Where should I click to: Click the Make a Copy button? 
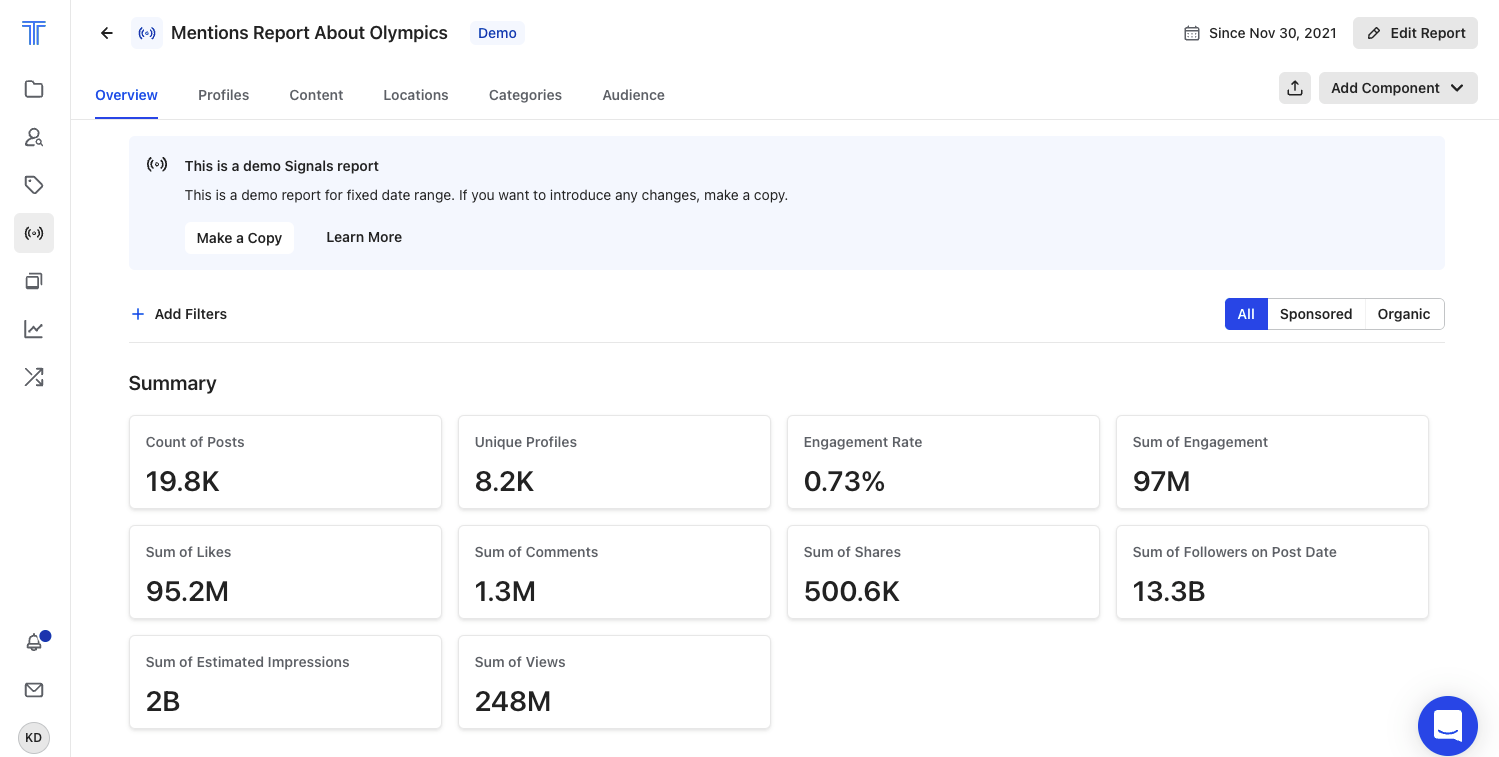point(239,238)
